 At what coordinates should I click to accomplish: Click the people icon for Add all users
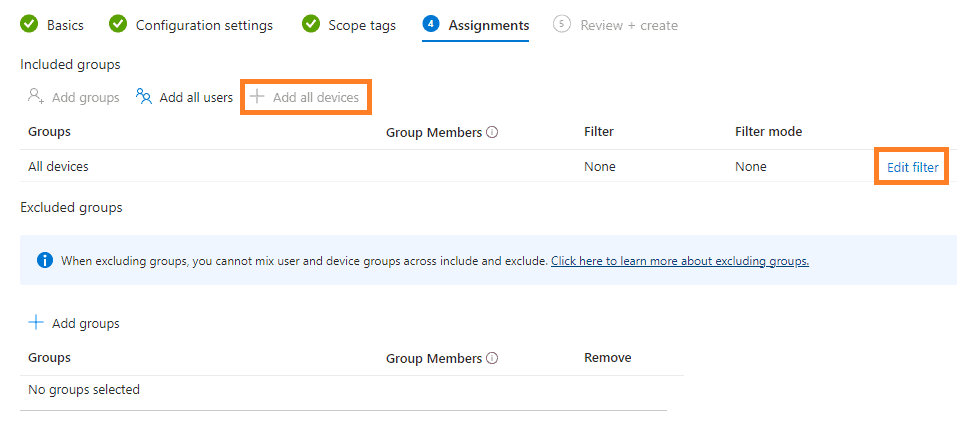click(144, 97)
